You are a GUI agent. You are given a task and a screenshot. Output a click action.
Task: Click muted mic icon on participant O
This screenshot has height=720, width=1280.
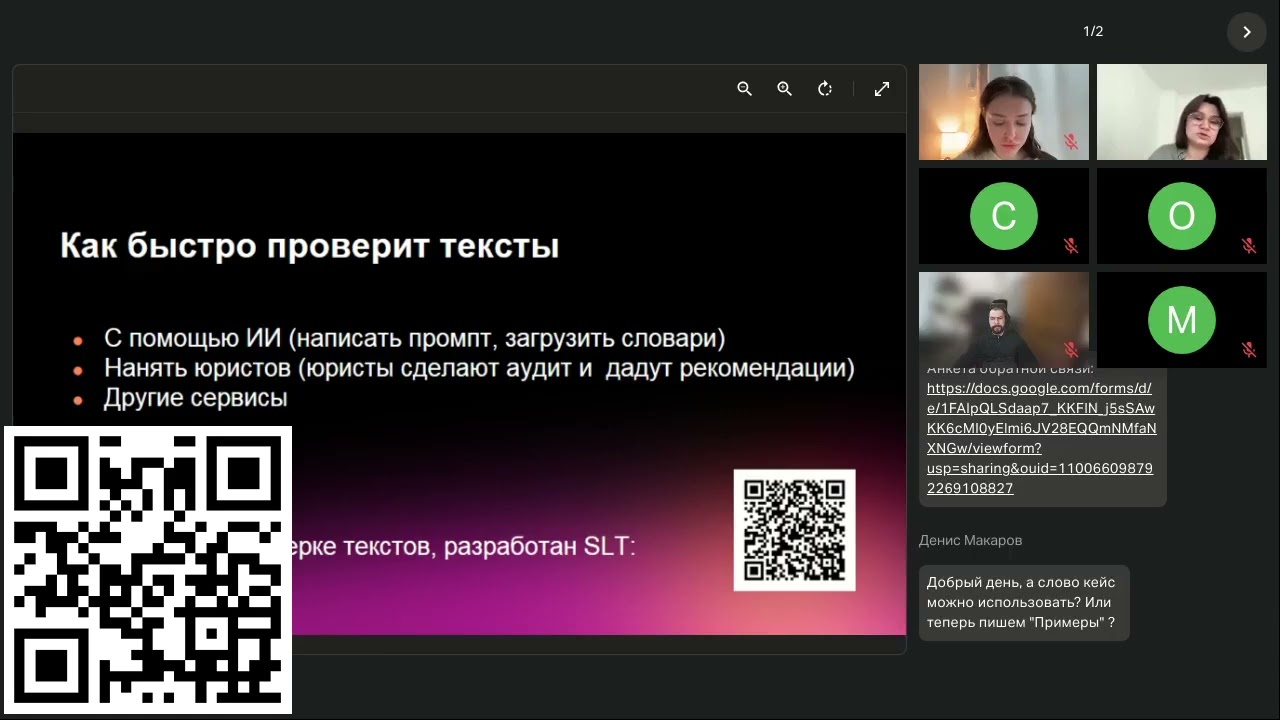tap(1249, 245)
